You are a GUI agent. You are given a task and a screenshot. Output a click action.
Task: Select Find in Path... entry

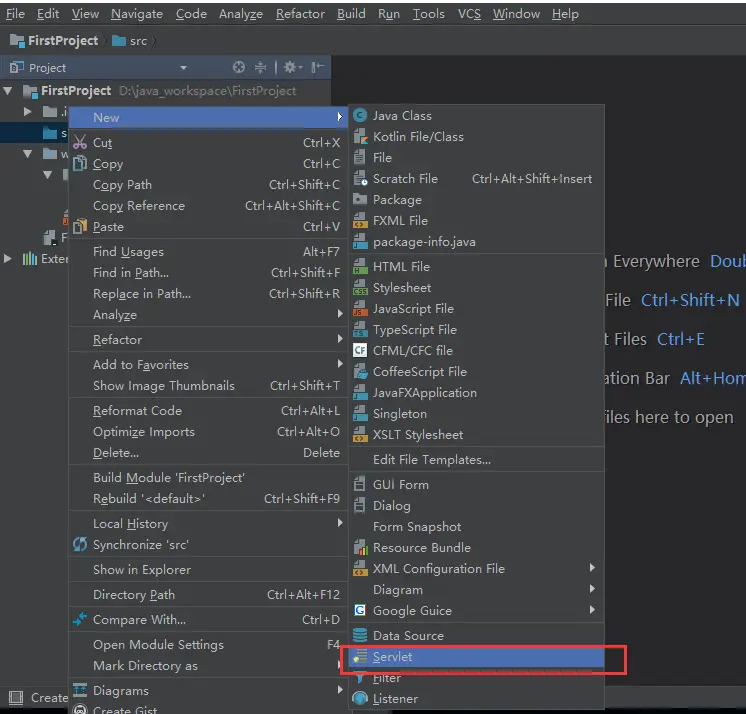click(x=208, y=273)
